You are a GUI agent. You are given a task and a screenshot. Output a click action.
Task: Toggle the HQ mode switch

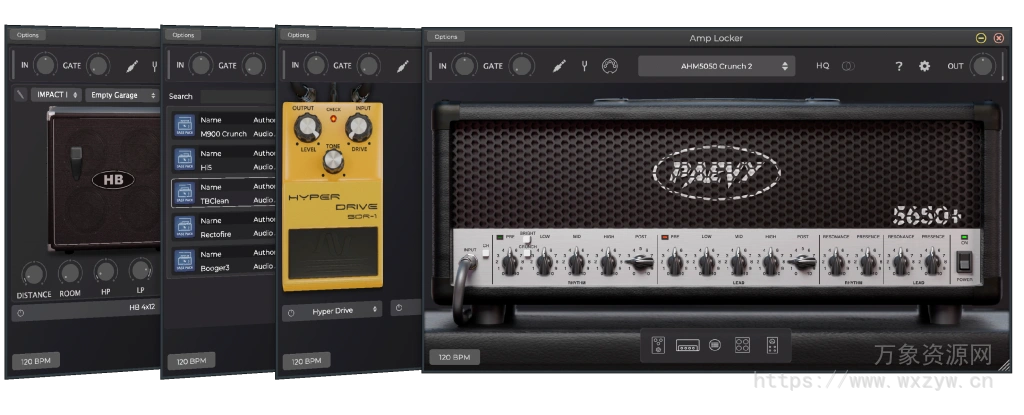pyautogui.click(x=847, y=66)
